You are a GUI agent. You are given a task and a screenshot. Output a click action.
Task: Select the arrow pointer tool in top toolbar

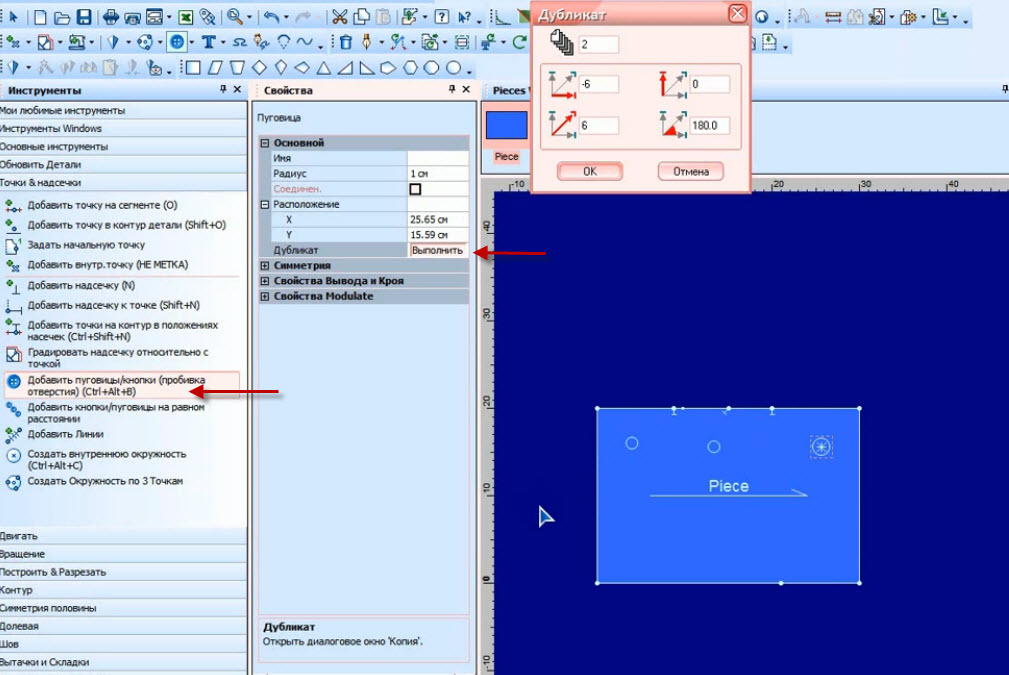tap(14, 17)
